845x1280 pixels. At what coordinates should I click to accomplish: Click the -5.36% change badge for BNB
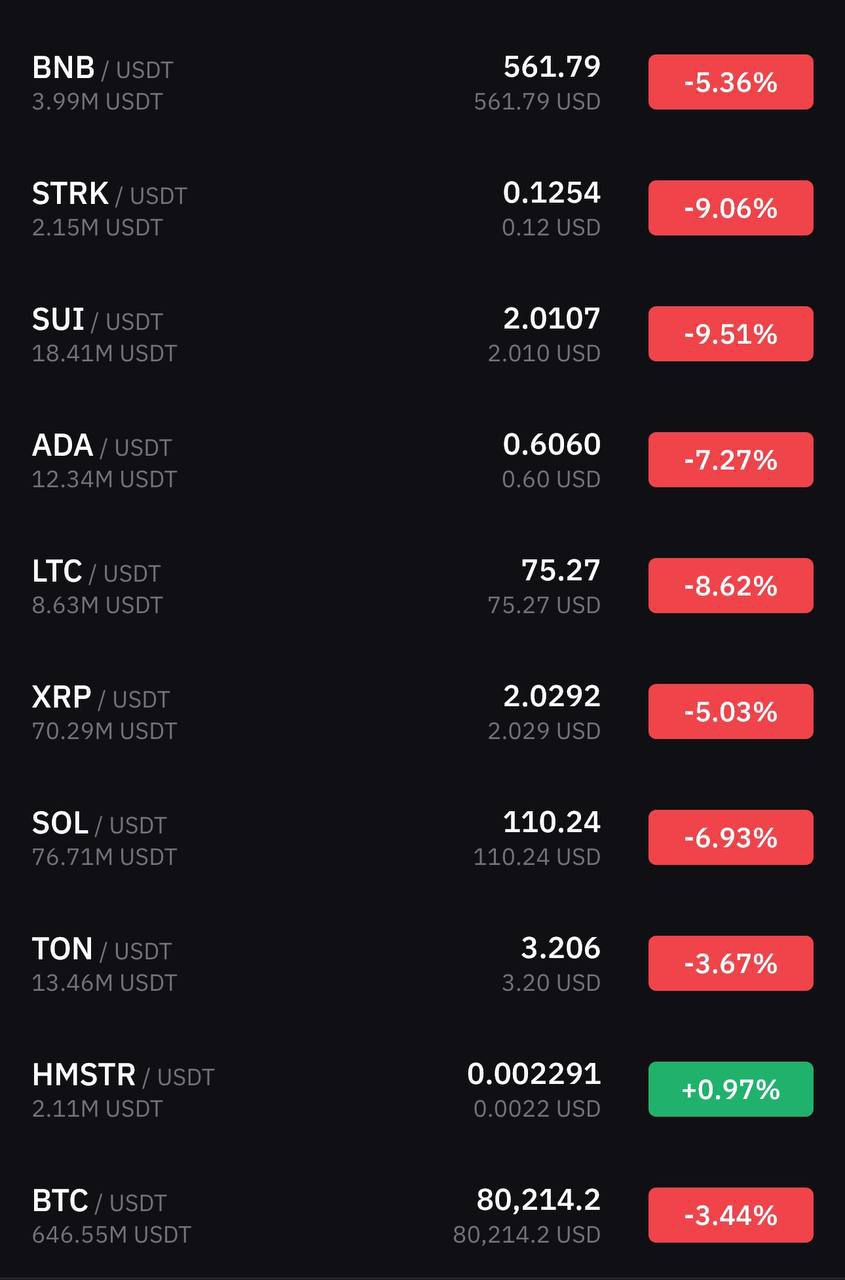pyautogui.click(x=730, y=82)
